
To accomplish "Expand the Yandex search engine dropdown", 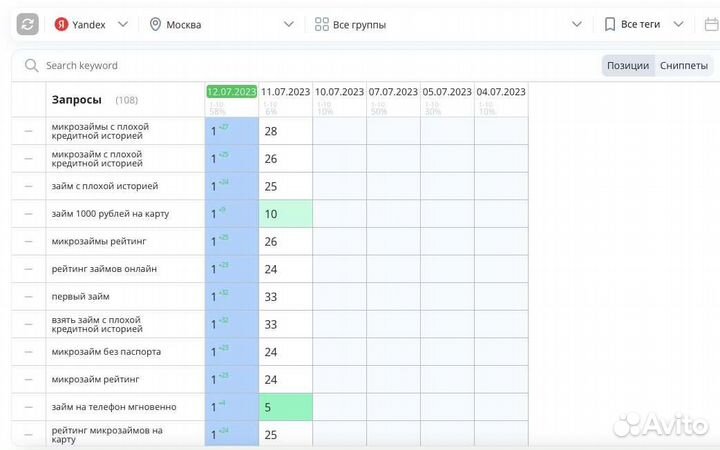I will [123, 24].
